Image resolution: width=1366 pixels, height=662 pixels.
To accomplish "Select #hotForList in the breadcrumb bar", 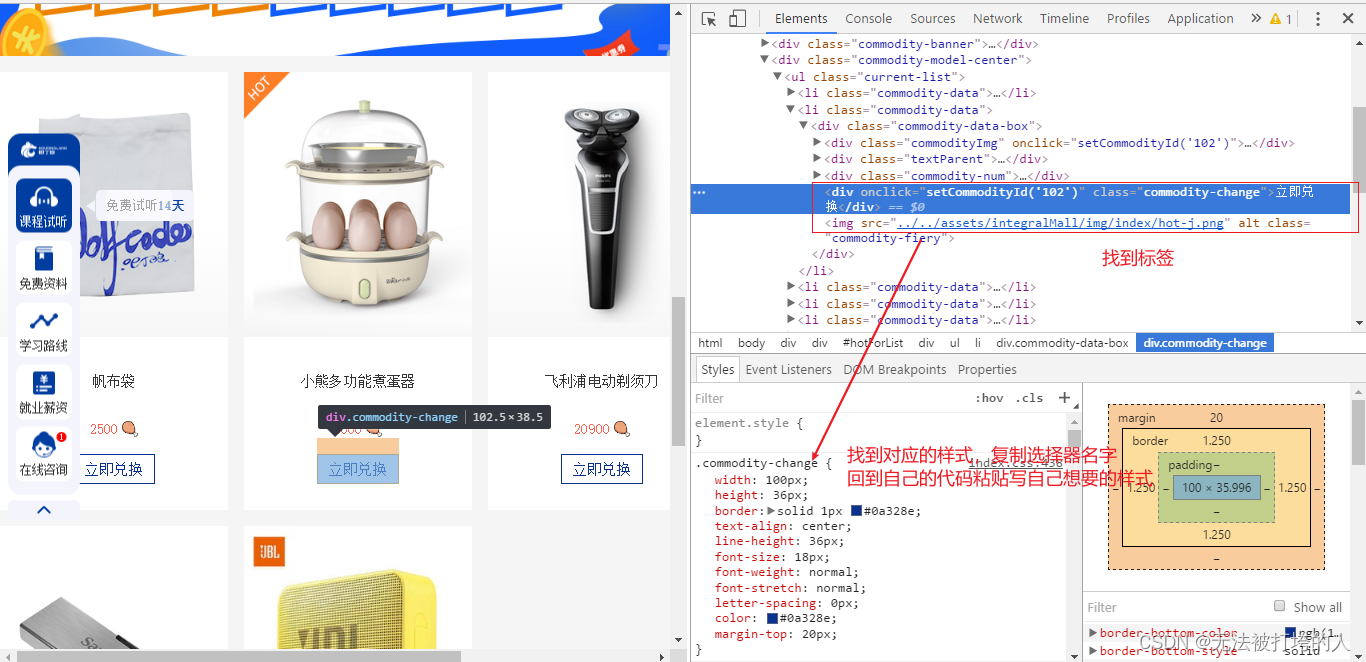I will [x=873, y=343].
